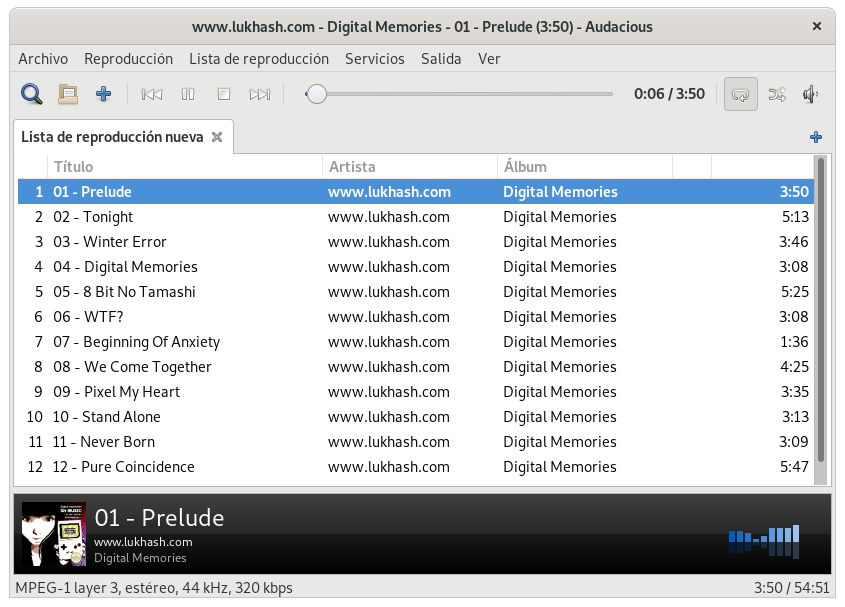Viewport: 845px width, 607px height.
Task: Skip to the next track
Action: pos(260,94)
